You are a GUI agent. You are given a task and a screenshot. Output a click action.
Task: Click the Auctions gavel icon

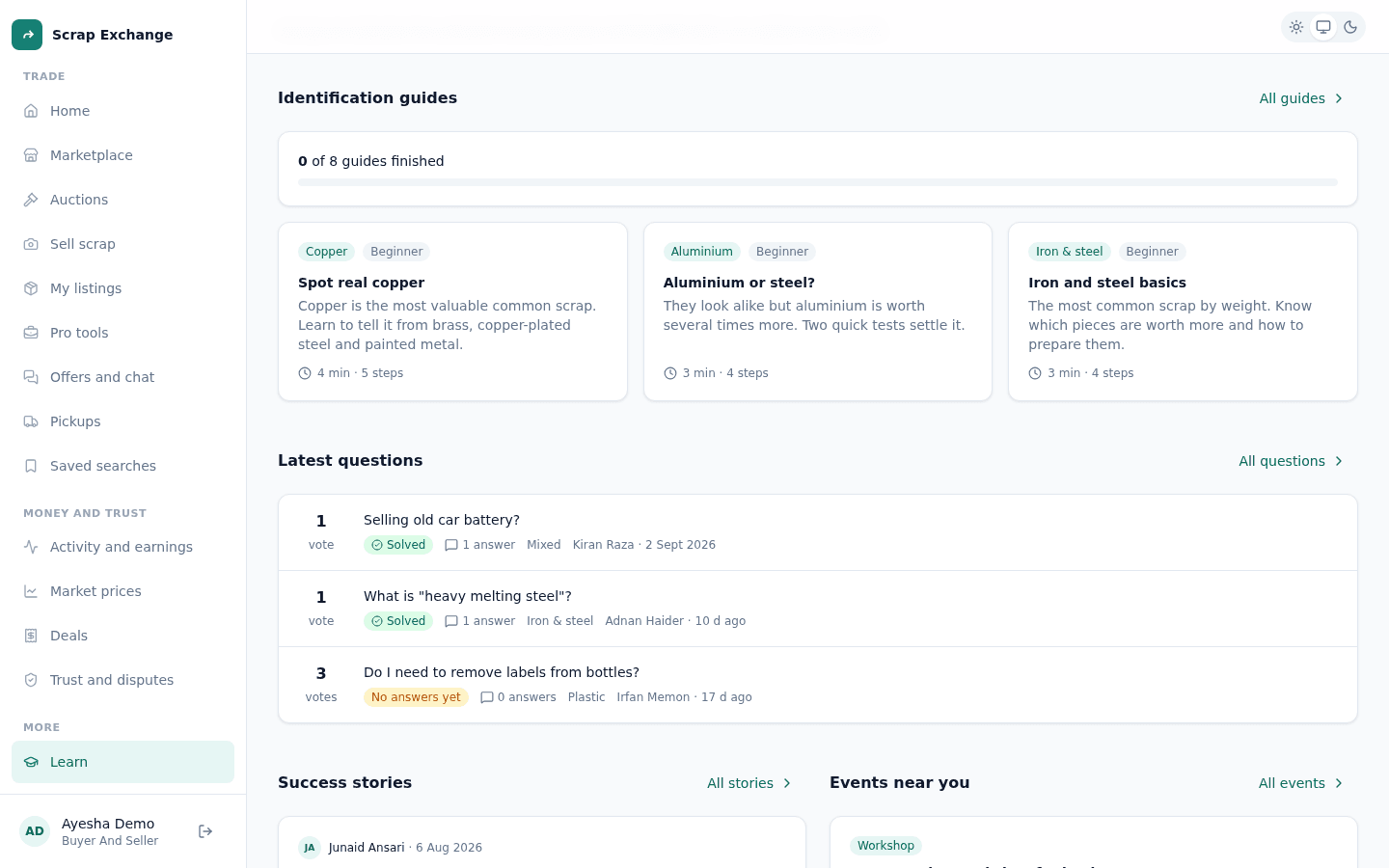tap(31, 200)
